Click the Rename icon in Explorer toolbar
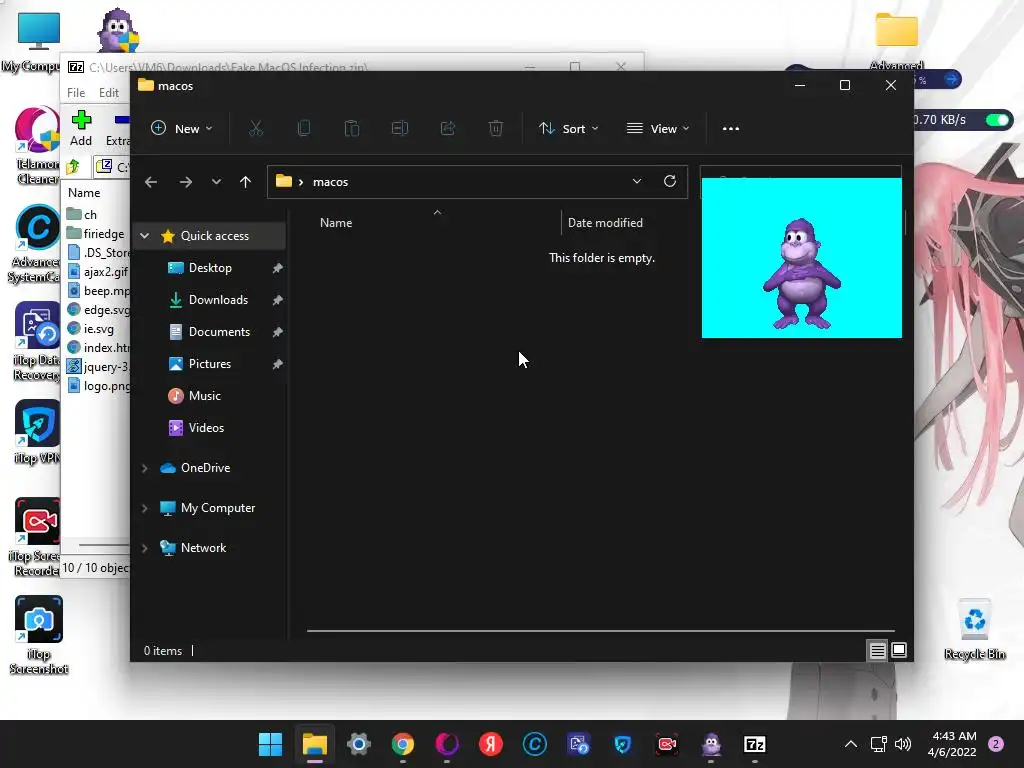Image resolution: width=1024 pixels, height=768 pixels. click(x=400, y=129)
